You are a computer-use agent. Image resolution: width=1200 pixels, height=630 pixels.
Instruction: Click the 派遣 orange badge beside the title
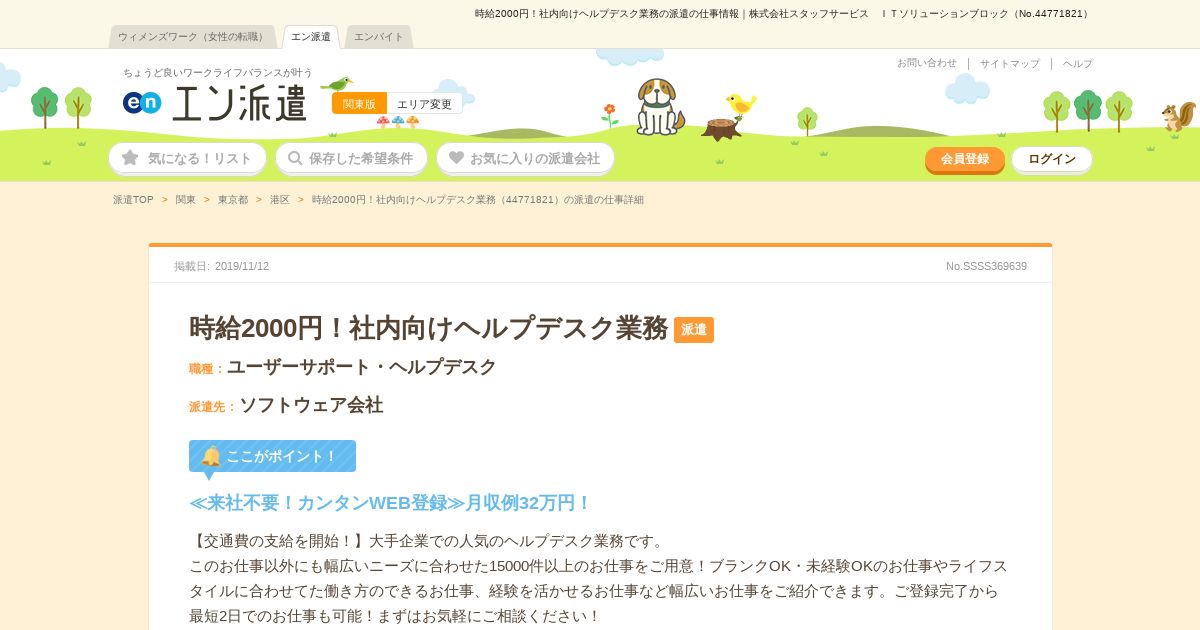tap(694, 330)
